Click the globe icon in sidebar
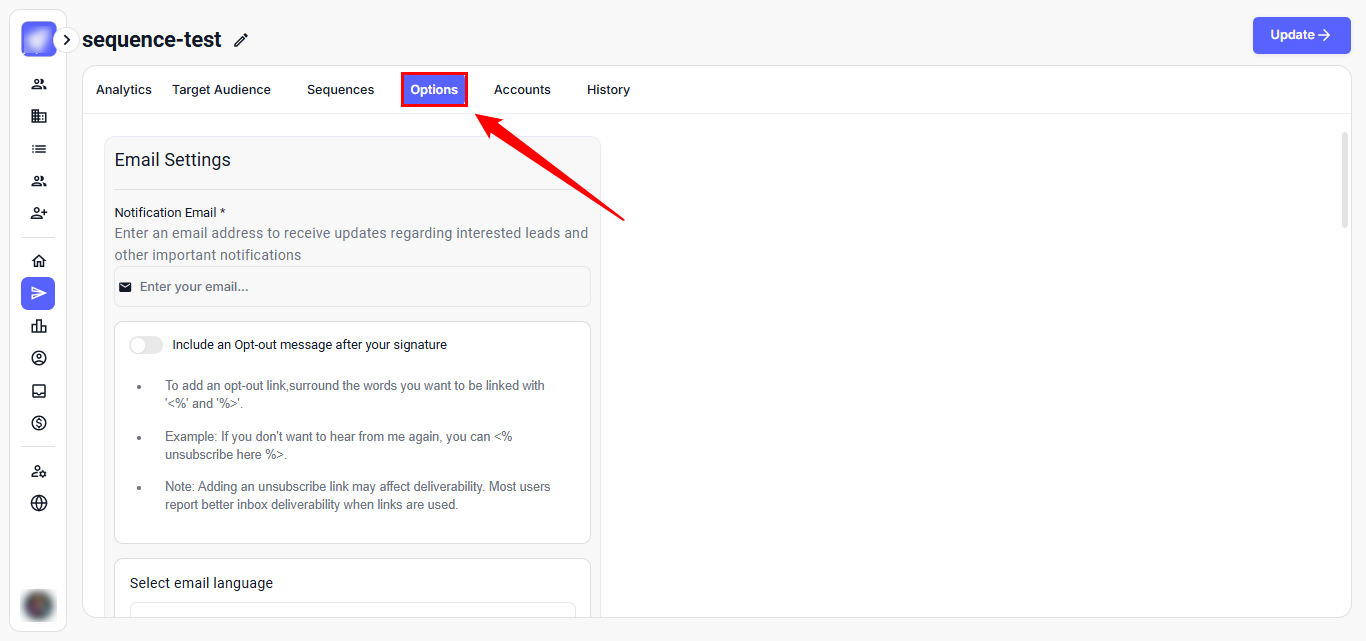1366x641 pixels. click(x=39, y=503)
